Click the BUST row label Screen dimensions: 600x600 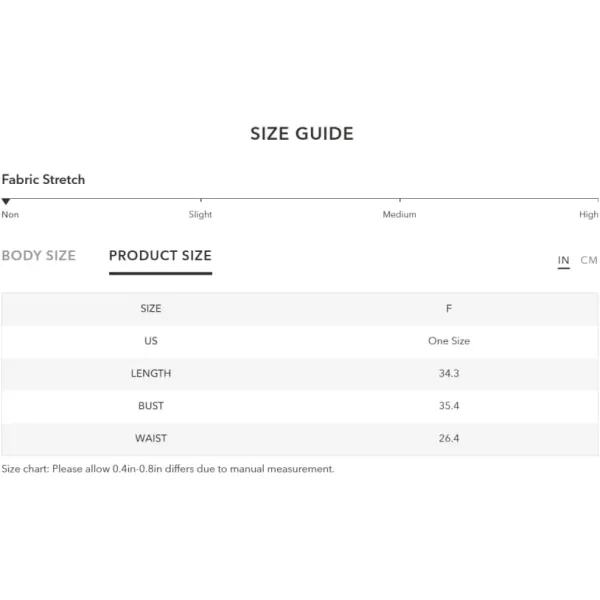coord(151,406)
